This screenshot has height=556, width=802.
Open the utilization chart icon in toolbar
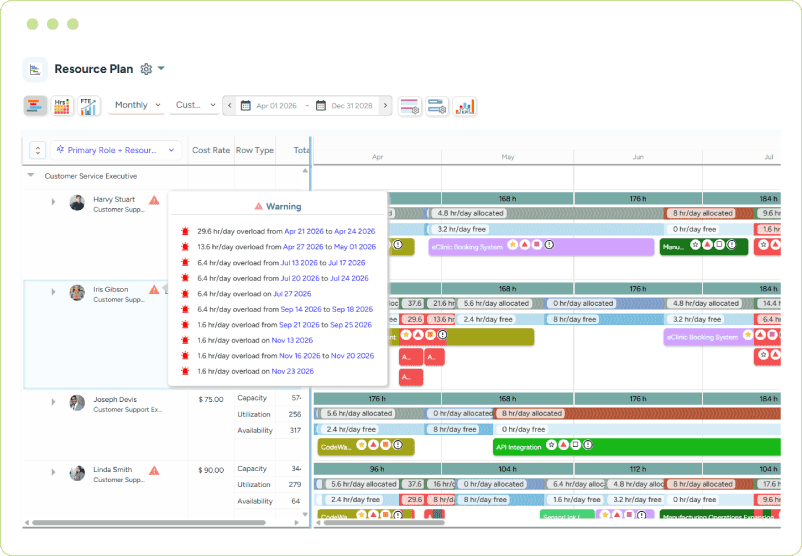click(x=465, y=106)
